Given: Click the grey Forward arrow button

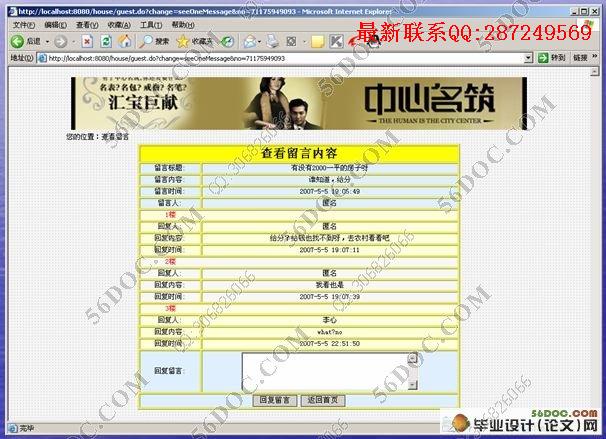Looking at the screenshot, I should pos(60,41).
